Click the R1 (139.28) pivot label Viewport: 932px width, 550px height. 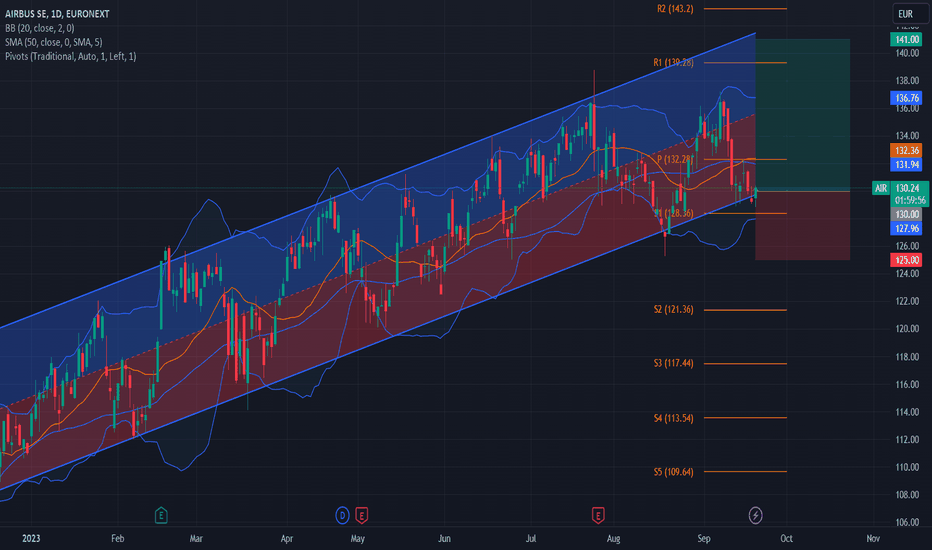673,62
